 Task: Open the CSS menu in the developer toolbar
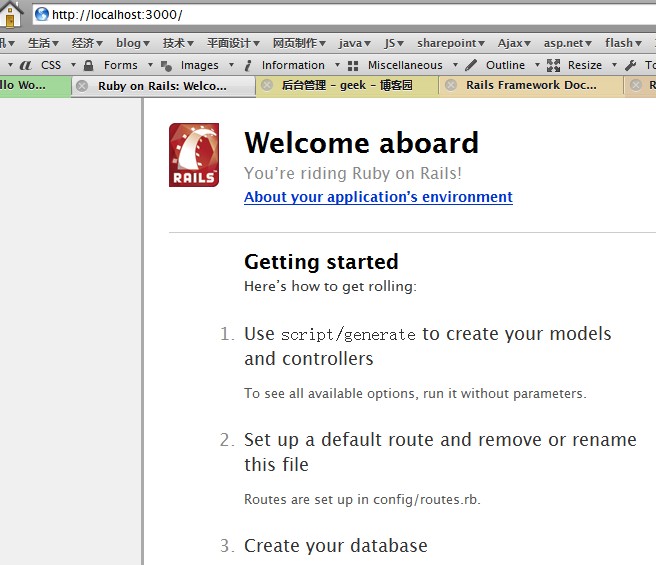[x=51, y=65]
